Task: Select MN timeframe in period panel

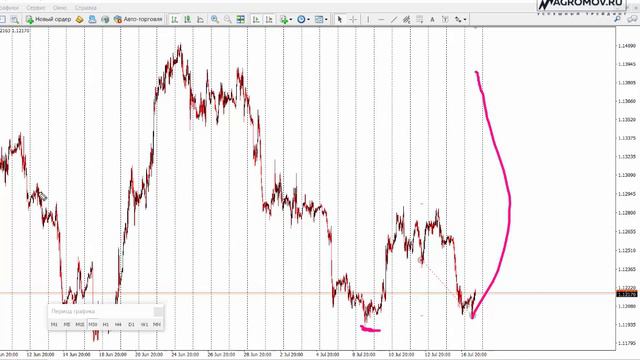Action: coord(157,324)
